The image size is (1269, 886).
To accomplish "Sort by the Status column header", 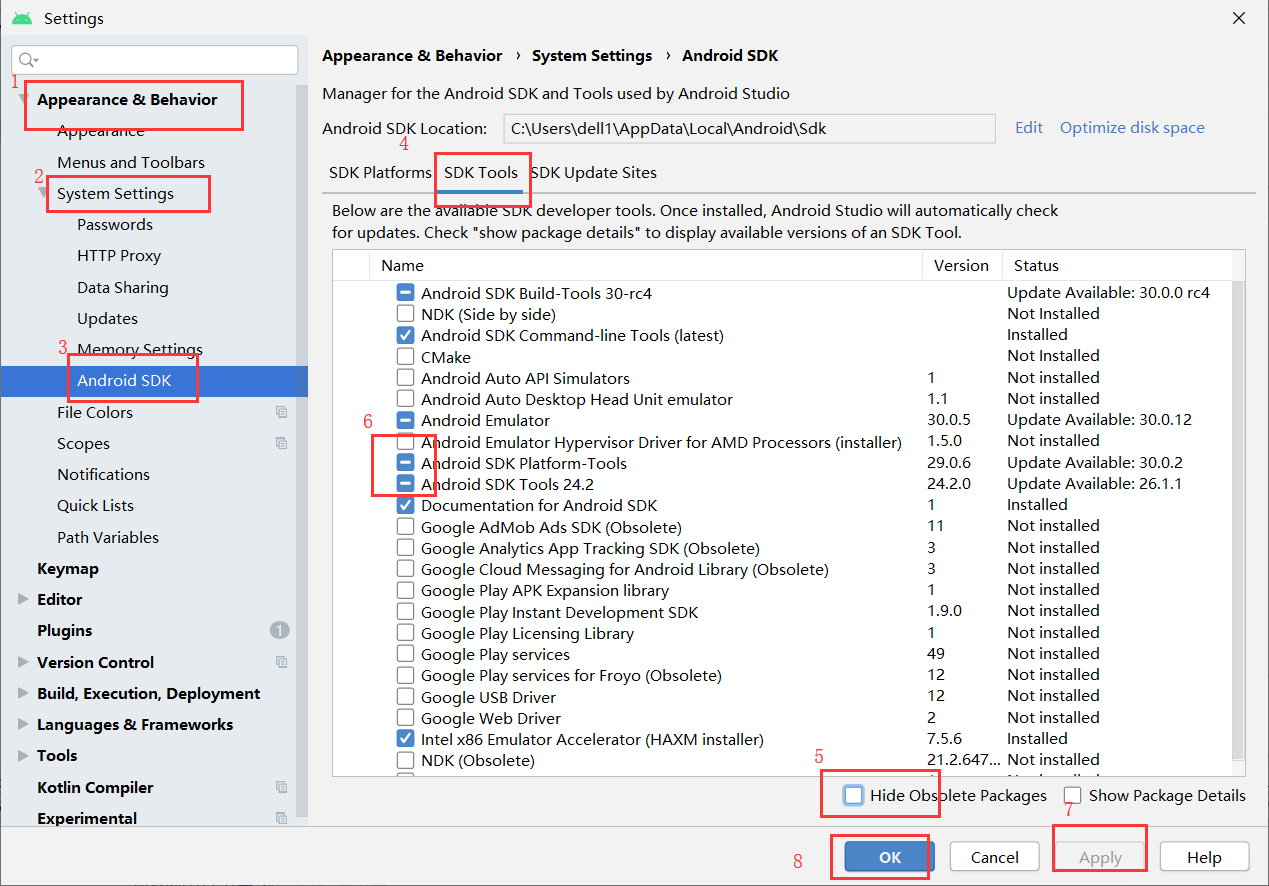I will click(1118, 265).
